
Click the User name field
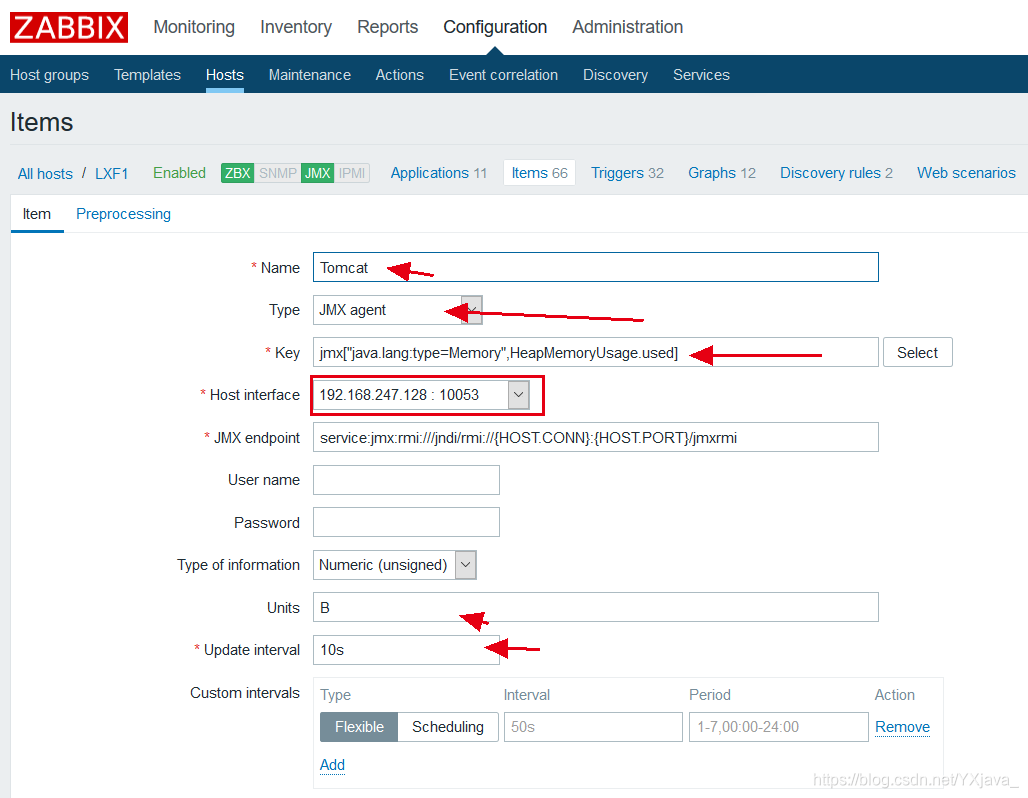tap(406, 480)
